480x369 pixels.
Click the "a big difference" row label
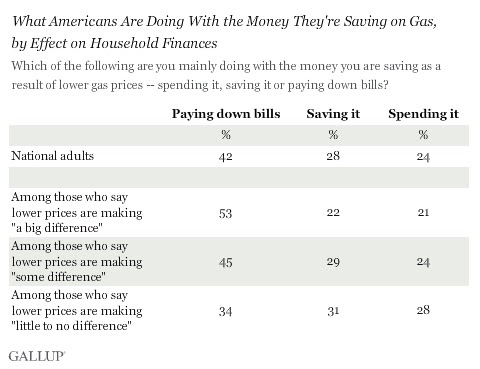tap(77, 213)
